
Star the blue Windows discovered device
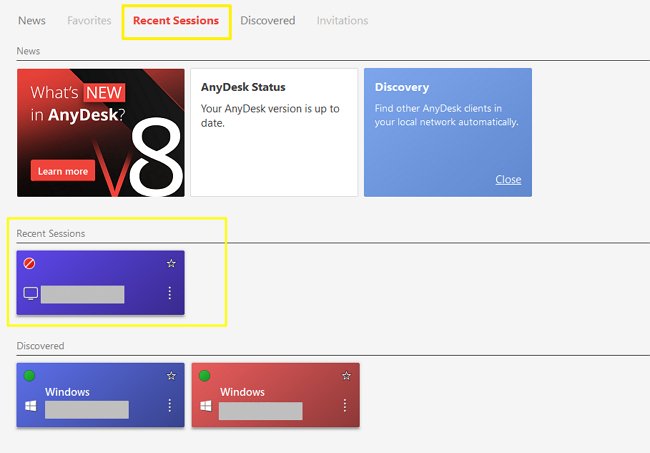point(171,375)
